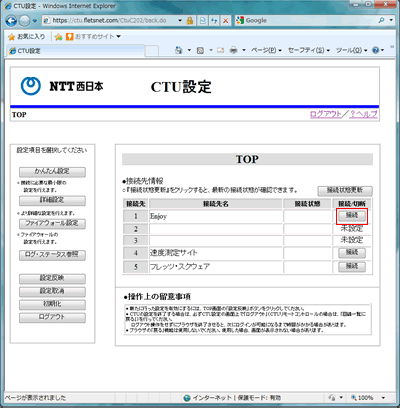Click the compatibility view icon
This screenshot has height=408, width=400.
[202, 20]
